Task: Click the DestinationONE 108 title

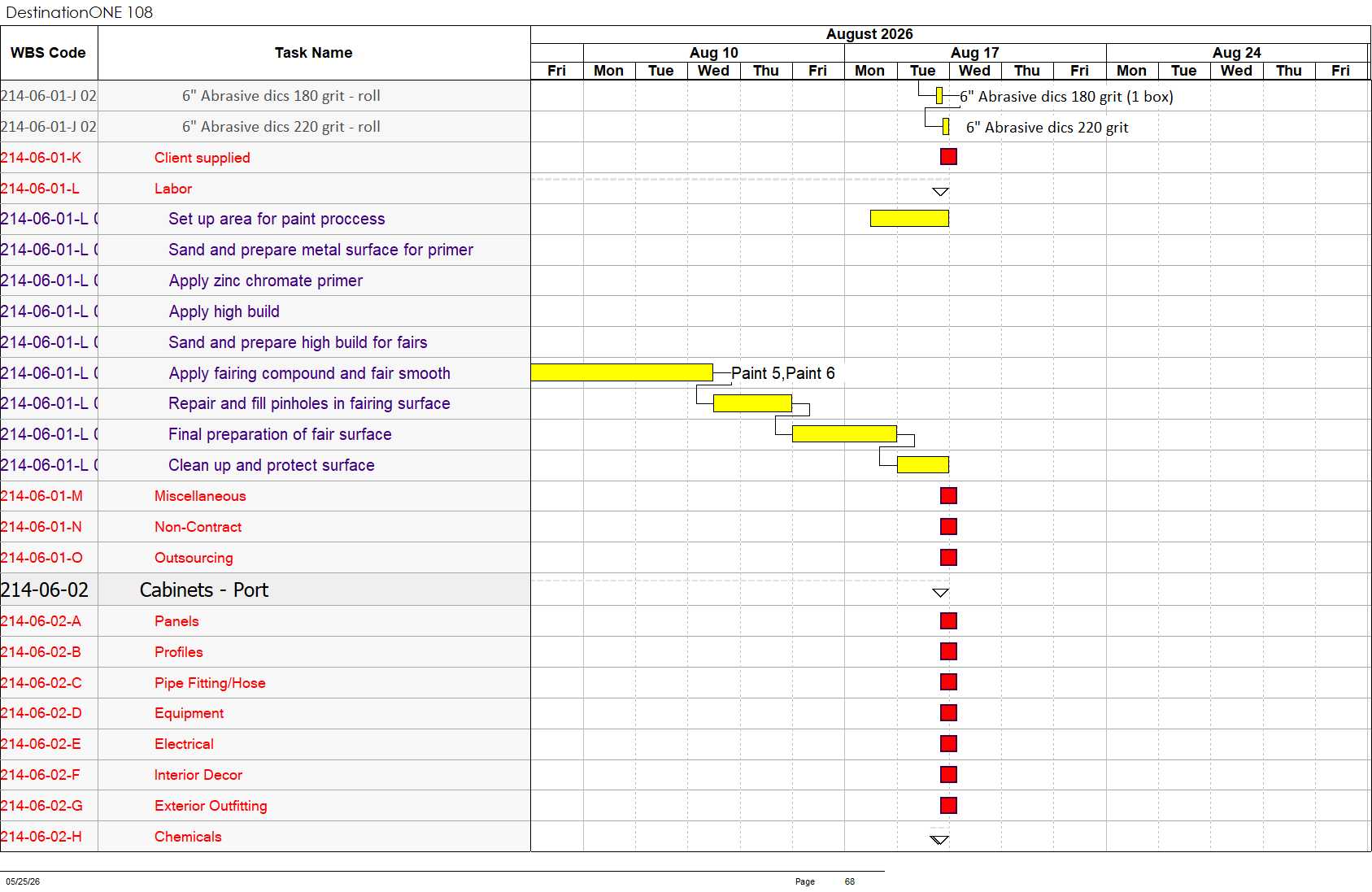Action: [79, 12]
